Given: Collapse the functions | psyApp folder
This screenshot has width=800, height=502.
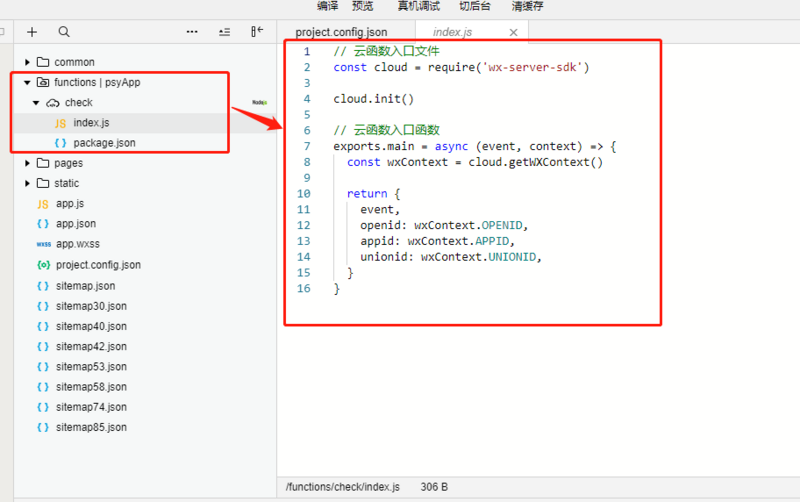Looking at the screenshot, I should pos(27,82).
